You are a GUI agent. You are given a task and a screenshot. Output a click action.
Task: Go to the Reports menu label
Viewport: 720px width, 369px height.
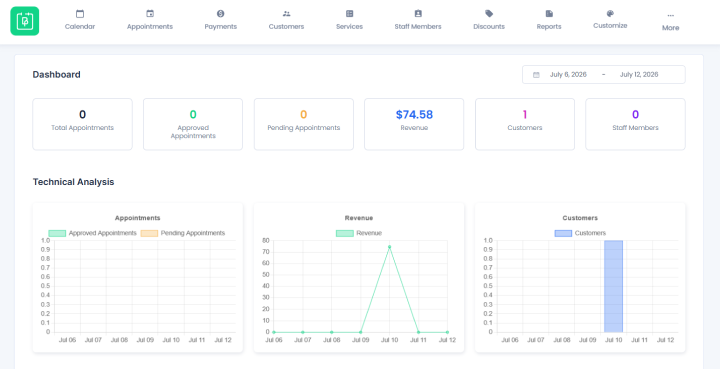(549, 27)
